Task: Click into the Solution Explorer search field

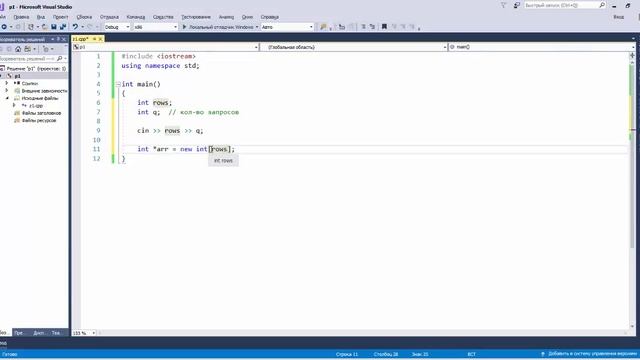Action: click(28, 59)
